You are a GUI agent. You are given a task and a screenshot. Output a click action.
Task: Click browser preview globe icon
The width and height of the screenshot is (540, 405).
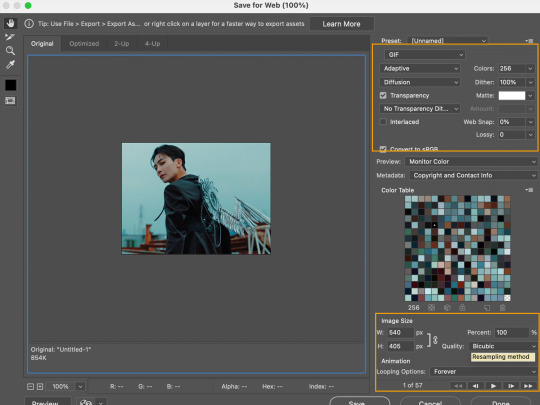pos(86,402)
